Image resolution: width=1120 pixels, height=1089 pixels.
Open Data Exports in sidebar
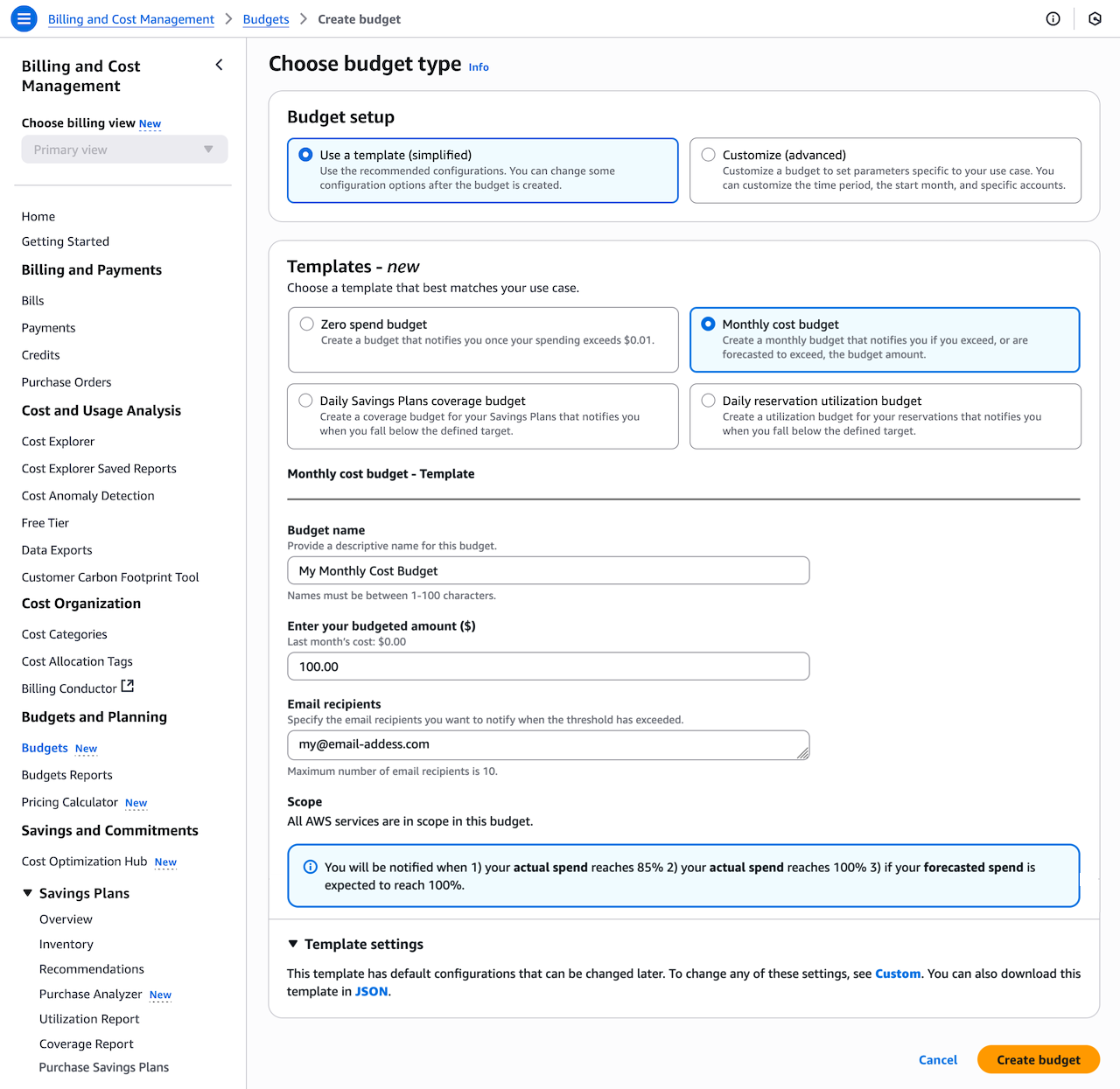pyautogui.click(x=57, y=550)
